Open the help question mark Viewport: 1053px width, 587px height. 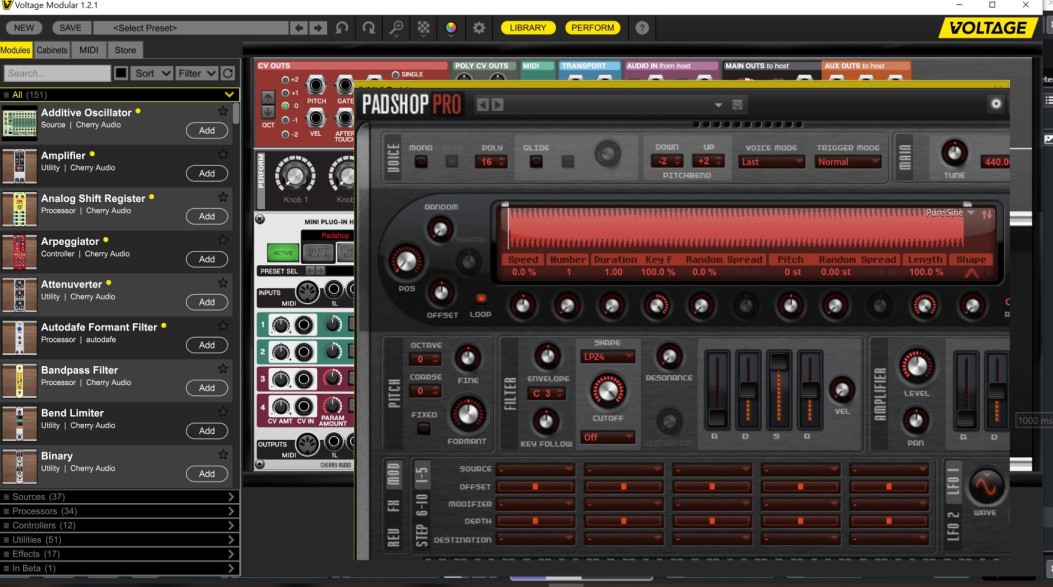point(642,28)
